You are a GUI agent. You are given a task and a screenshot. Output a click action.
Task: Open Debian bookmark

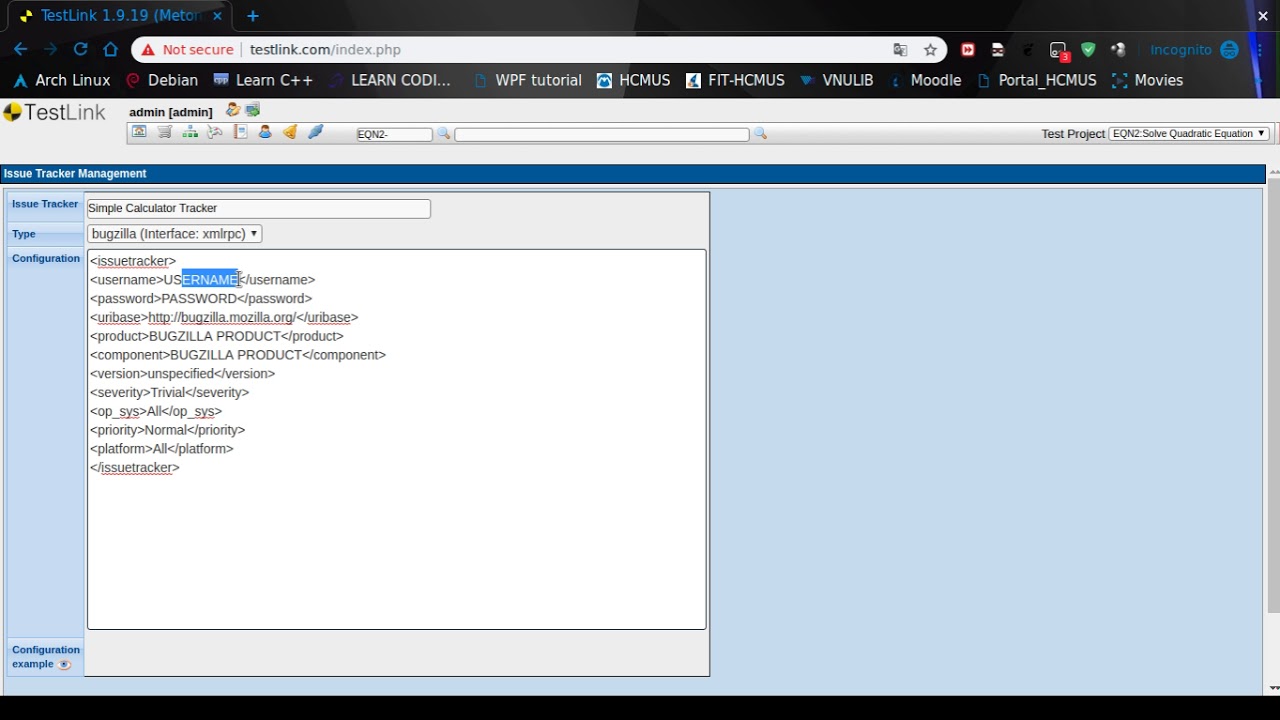tap(162, 80)
